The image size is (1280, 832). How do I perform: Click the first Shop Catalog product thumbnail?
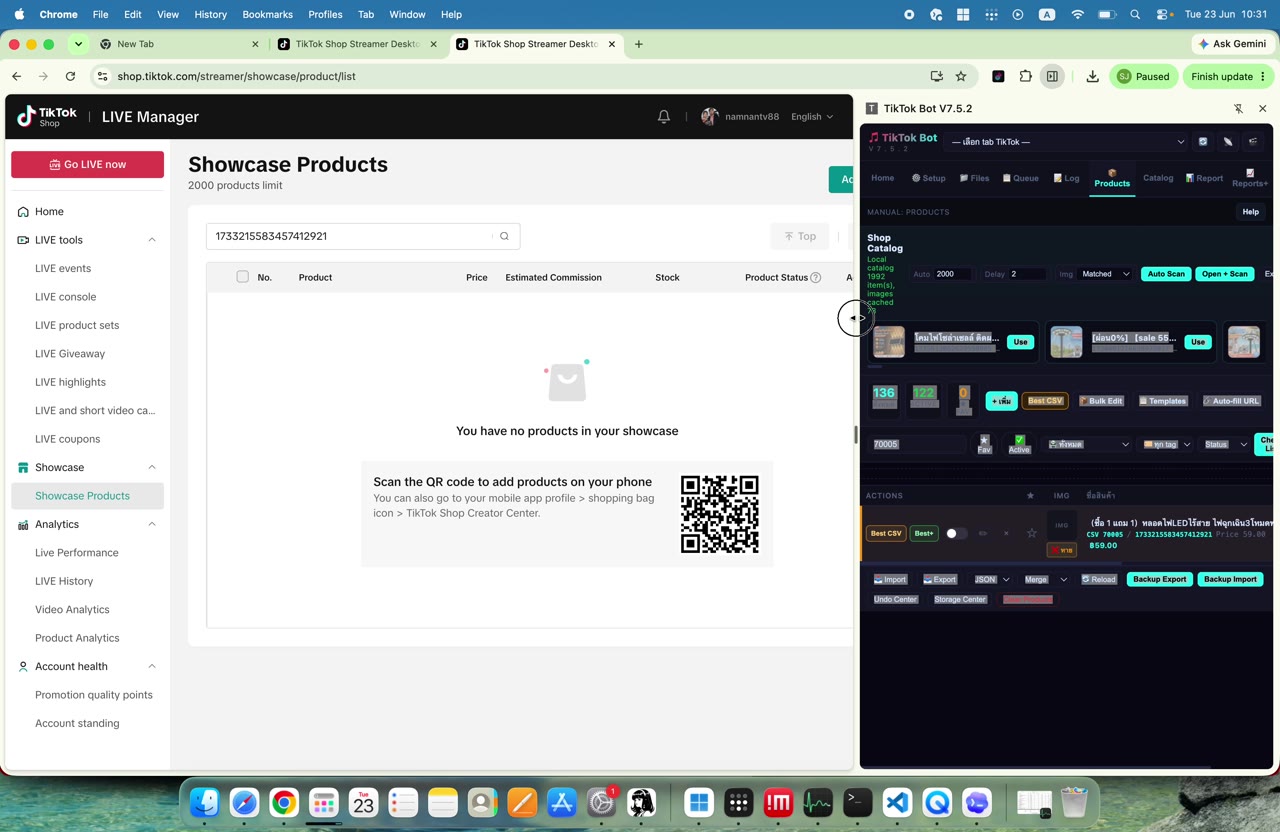pyautogui.click(x=889, y=342)
